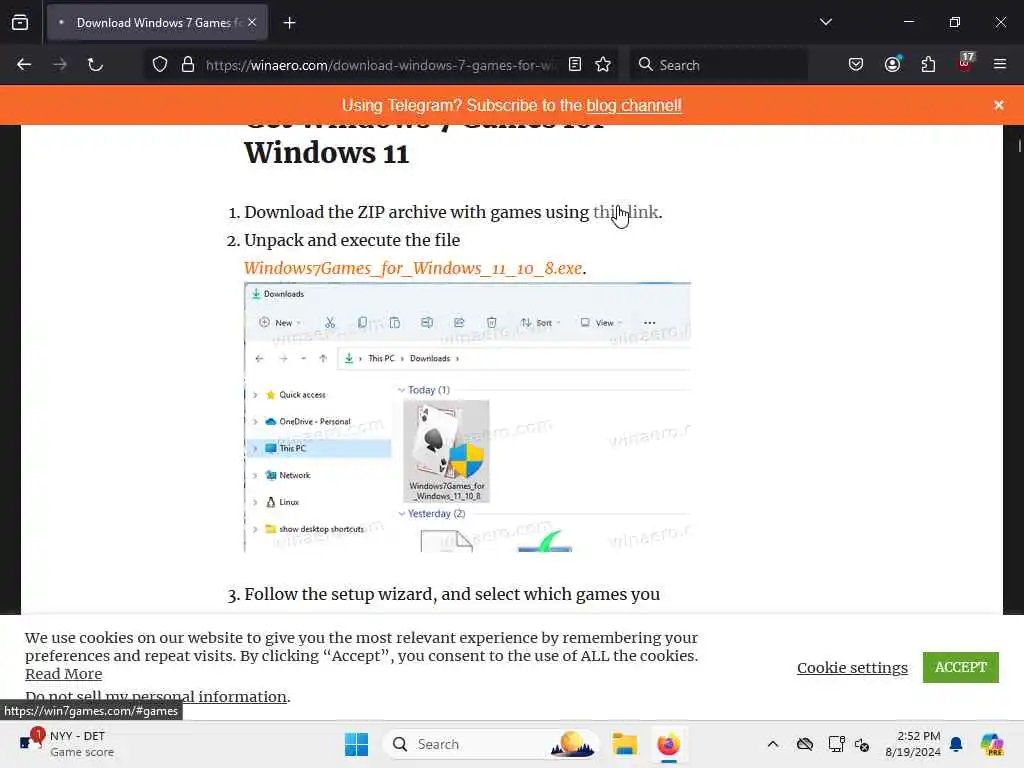Switch to Firefox in the taskbar
The width and height of the screenshot is (1024, 768).
pyautogui.click(x=668, y=744)
